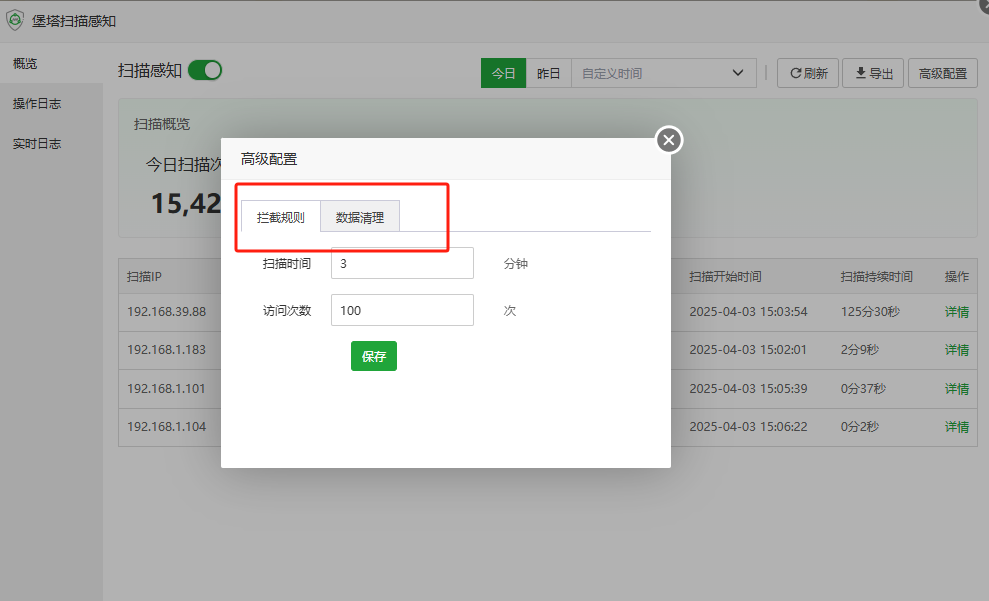
Task: Click the 堡塔扫描感知 shield logo icon
Action: 15,20
